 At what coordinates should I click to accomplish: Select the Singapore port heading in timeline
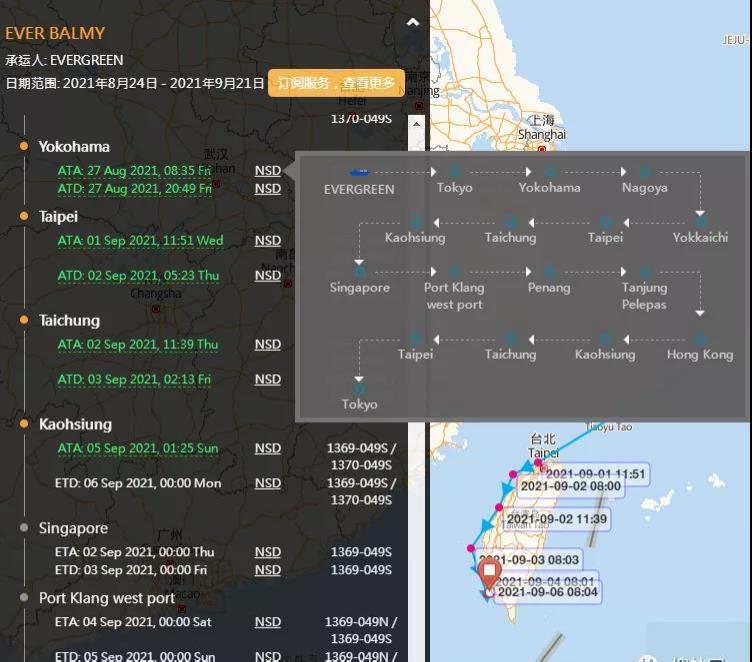click(x=73, y=528)
